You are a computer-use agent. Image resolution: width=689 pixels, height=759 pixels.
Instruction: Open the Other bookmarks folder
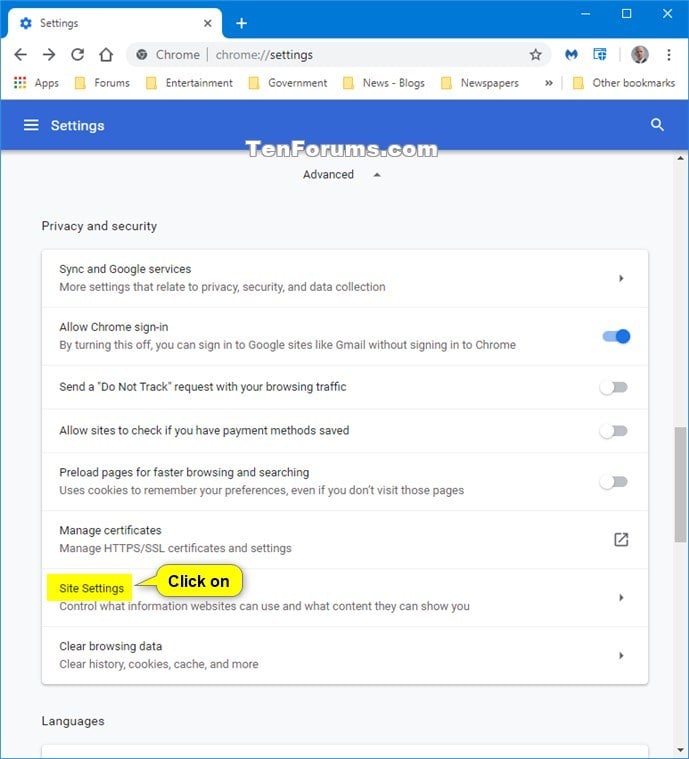coord(624,83)
